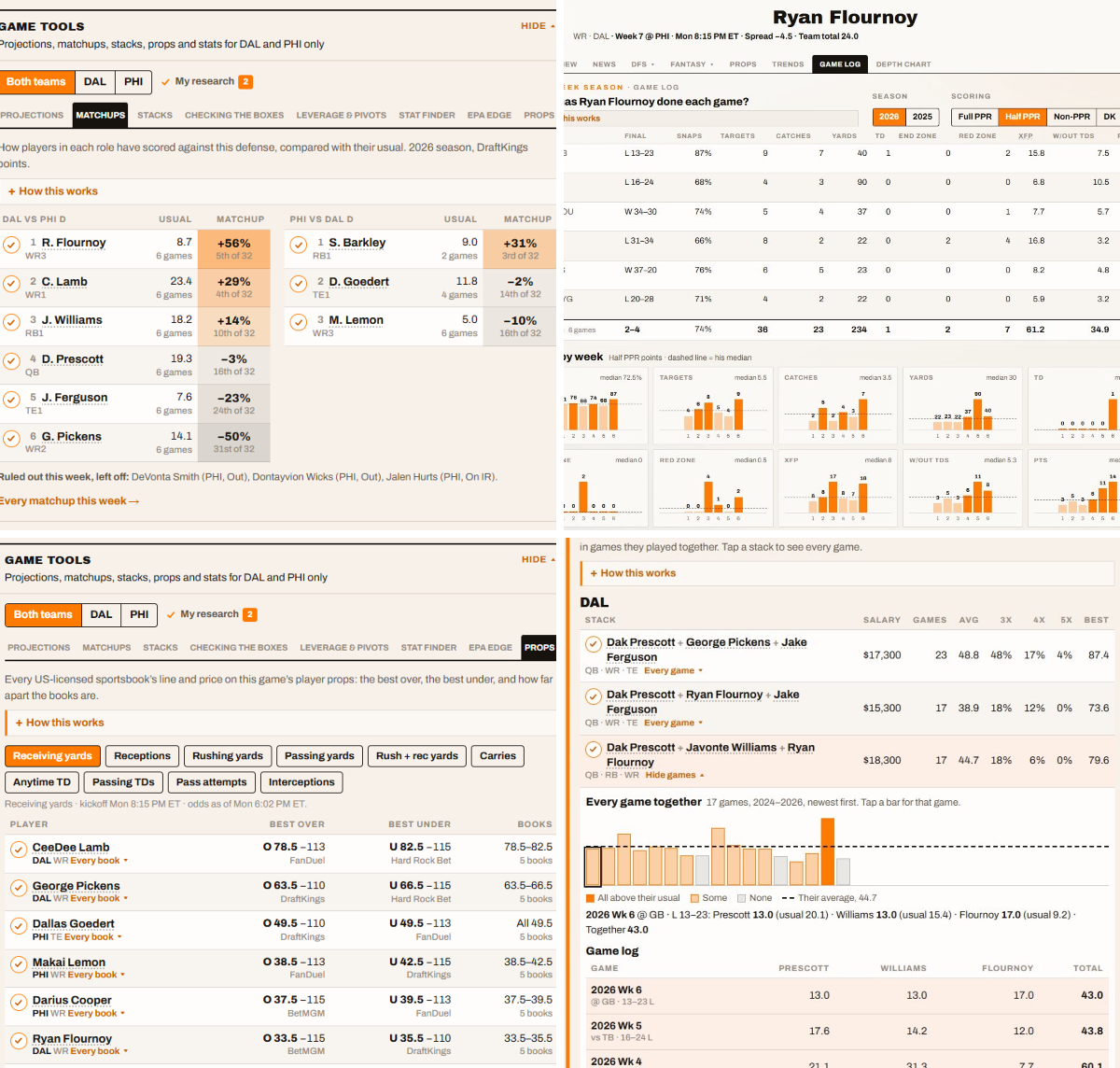Open Checking the Boxes tab in the matchups panel
Screen dimensions: 1120x1068
click(234, 116)
